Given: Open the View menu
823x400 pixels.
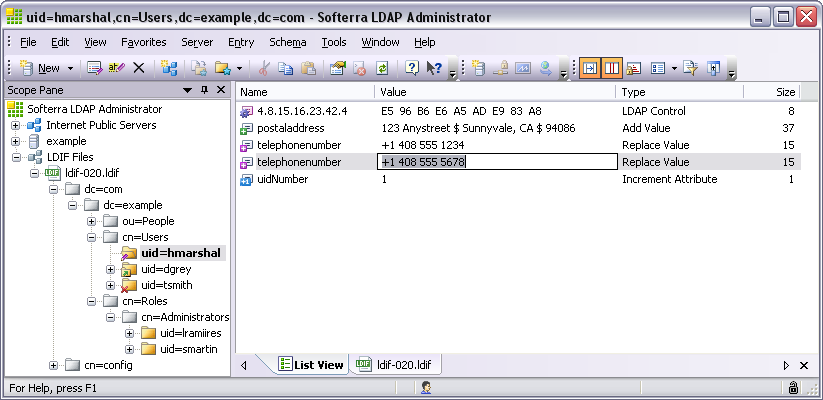Looking at the screenshot, I should 95,42.
